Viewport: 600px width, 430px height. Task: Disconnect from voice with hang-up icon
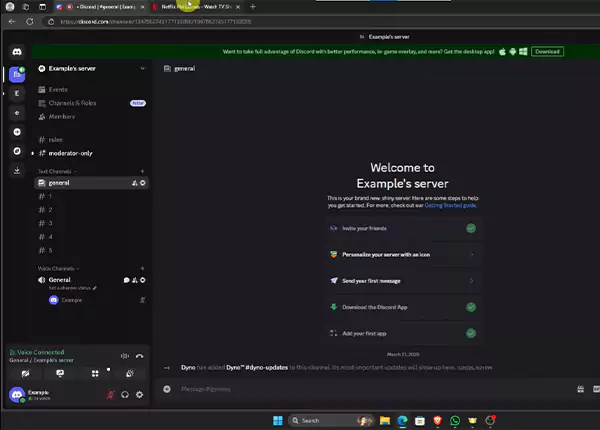coord(140,356)
